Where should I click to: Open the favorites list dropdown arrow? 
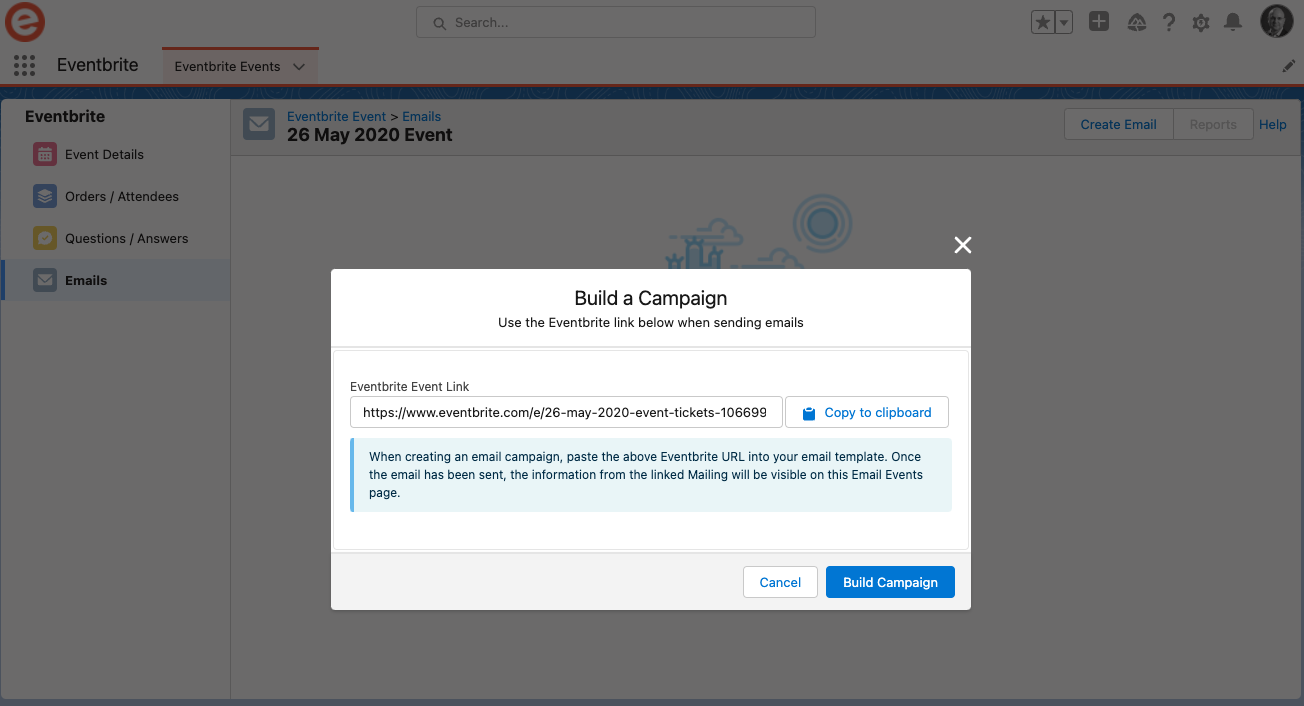click(1064, 22)
